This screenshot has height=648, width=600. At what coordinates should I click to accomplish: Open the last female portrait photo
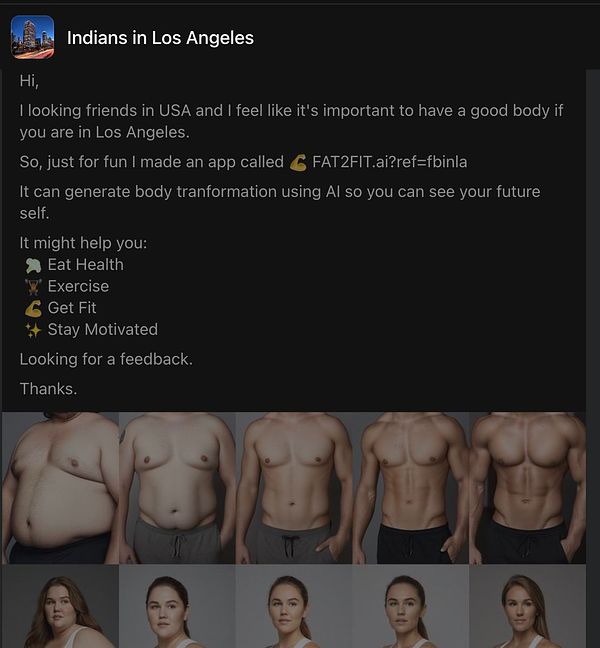pyautogui.click(x=528, y=607)
